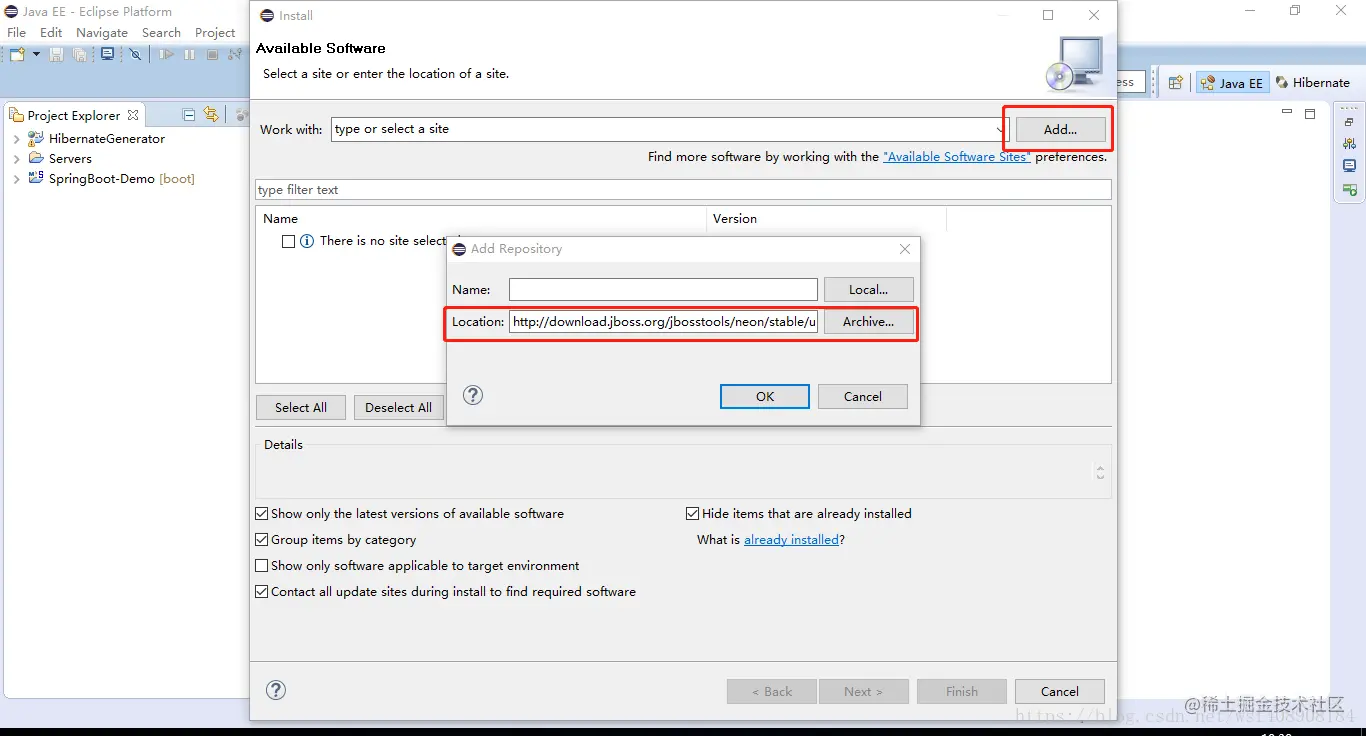Toggle Link with Editor in Project Explorer
This screenshot has height=736, width=1366.
point(211,114)
